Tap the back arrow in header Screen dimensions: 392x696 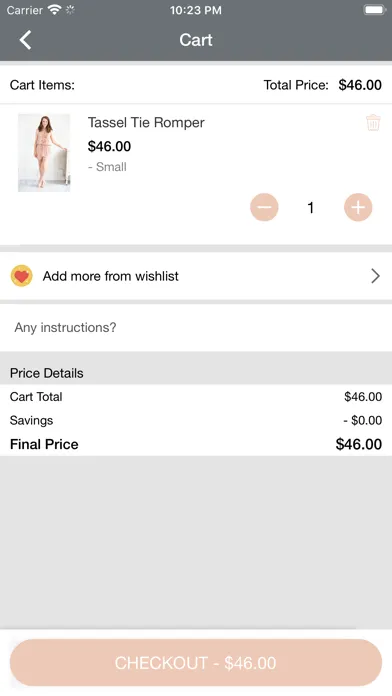click(25, 40)
